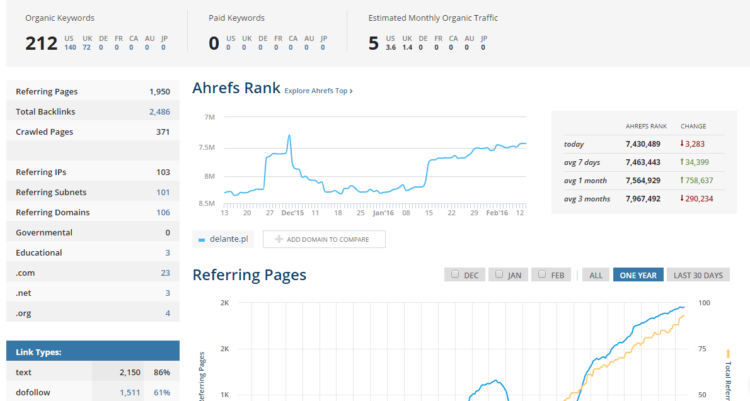Click green up arrow beside 34,399 change
The width and height of the screenshot is (750, 401).
click(x=682, y=162)
